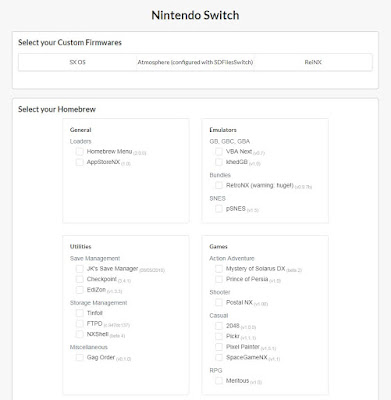Tick the VBA Next emulator checkbox
Viewport: 391px width, 400px height.
coord(219,152)
